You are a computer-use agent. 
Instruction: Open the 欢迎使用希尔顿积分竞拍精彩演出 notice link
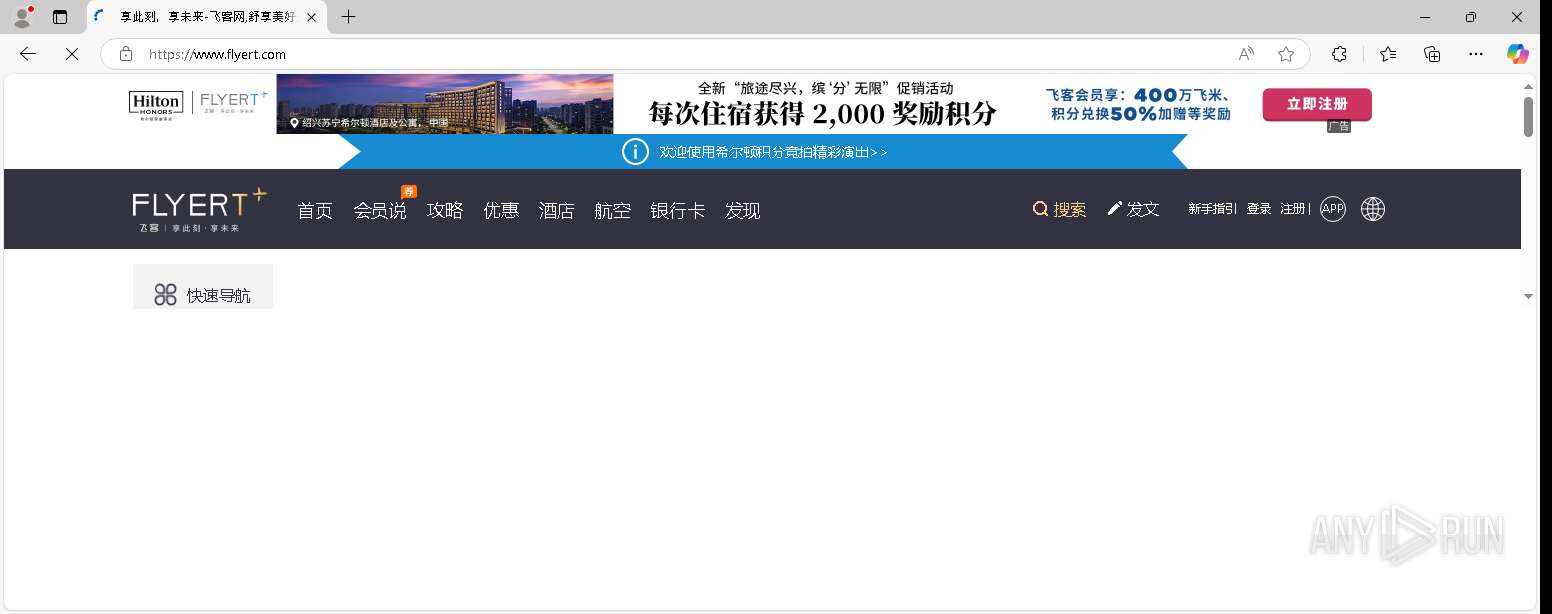pyautogui.click(x=773, y=152)
